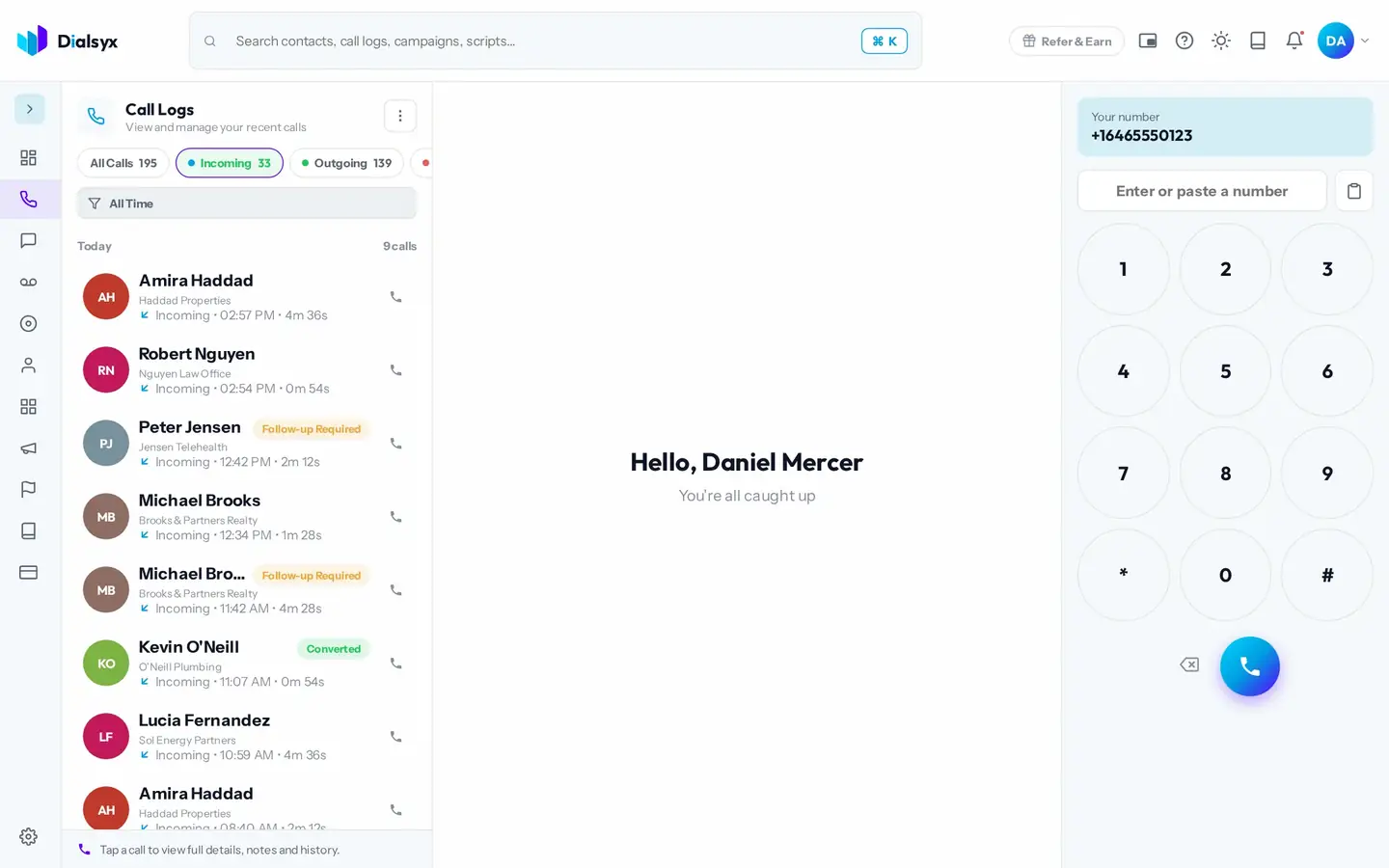Open the voicemail icon in the sidebar
The width and height of the screenshot is (1389, 868).
point(28,282)
